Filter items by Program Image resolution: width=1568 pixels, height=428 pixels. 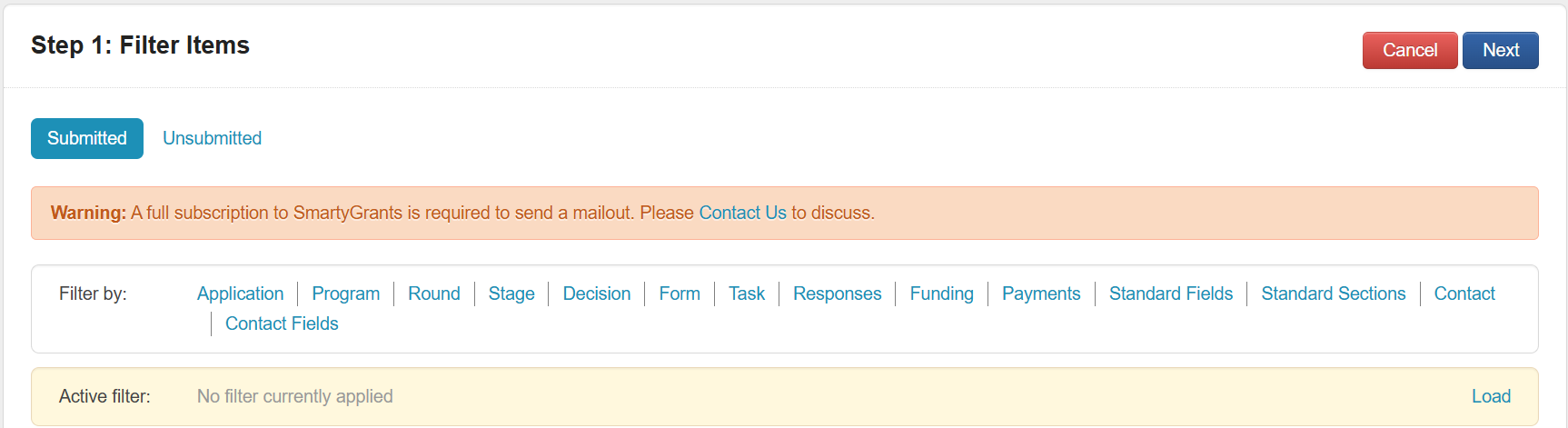point(345,294)
